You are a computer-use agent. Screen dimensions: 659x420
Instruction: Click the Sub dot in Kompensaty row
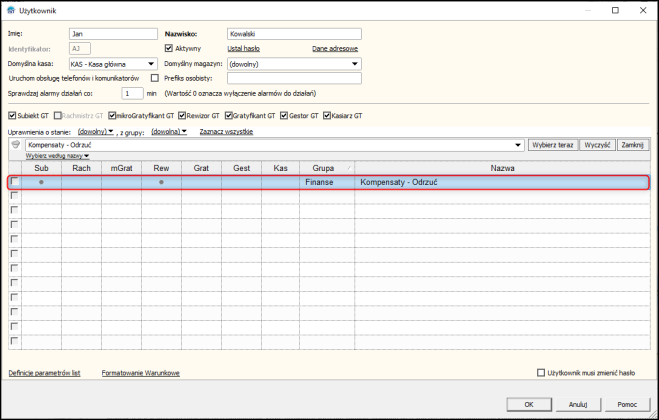coord(41,182)
